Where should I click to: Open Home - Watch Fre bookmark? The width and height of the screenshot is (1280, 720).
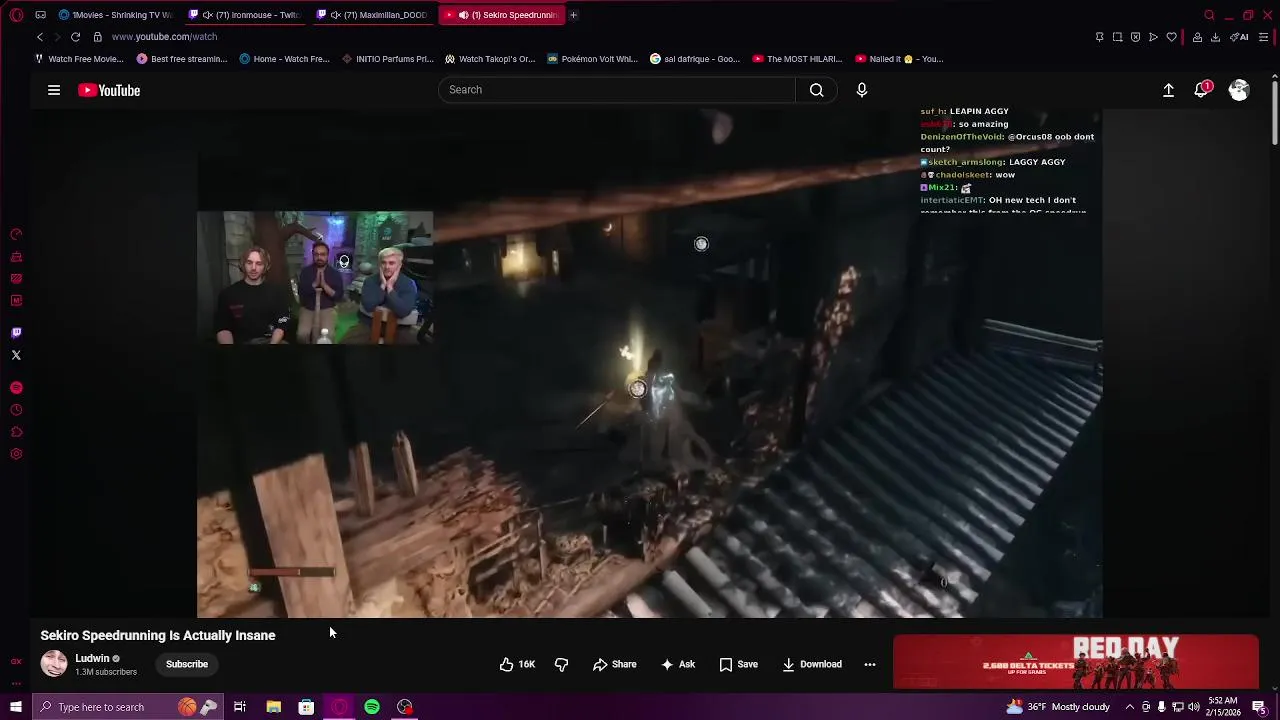tap(284, 59)
